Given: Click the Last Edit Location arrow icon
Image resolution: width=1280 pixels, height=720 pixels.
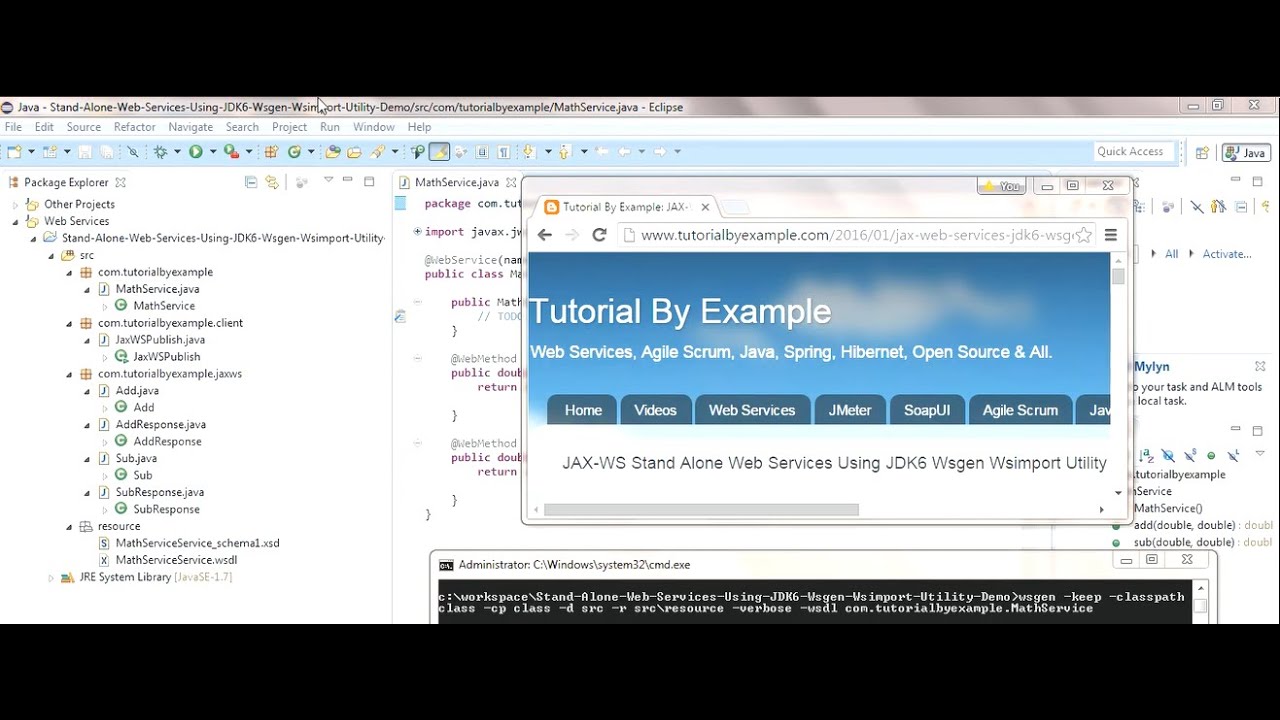Looking at the screenshot, I should tap(601, 152).
